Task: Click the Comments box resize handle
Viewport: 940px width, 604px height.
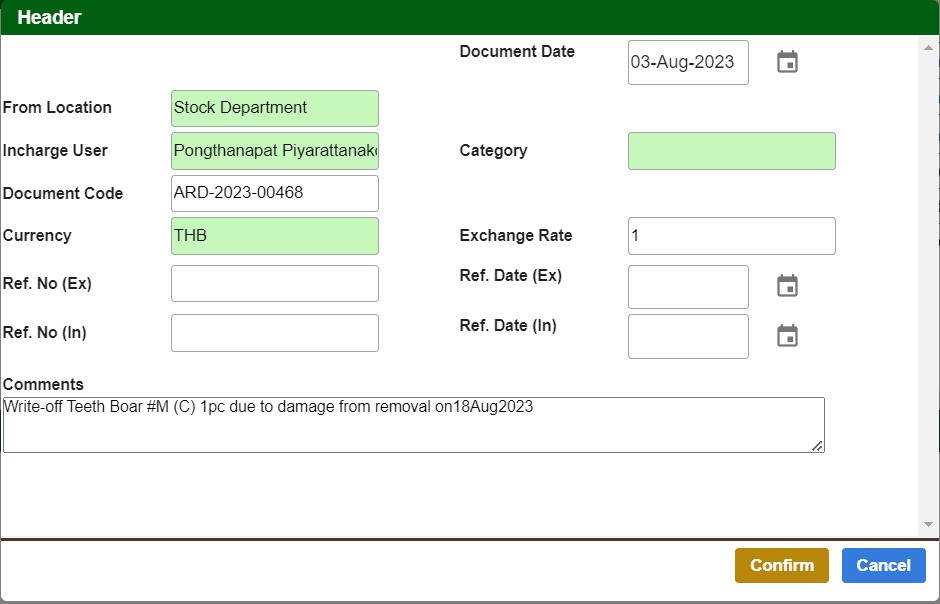Action: [x=818, y=446]
